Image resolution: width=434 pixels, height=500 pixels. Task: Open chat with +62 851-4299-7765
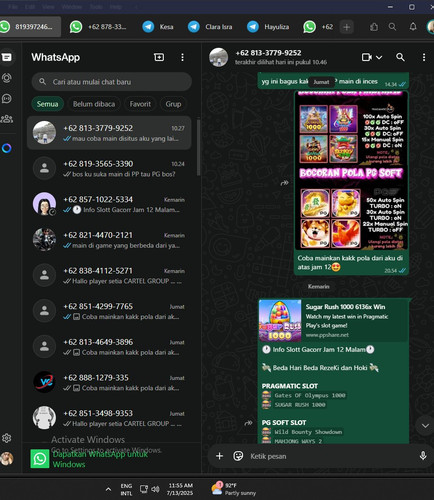coord(109,311)
